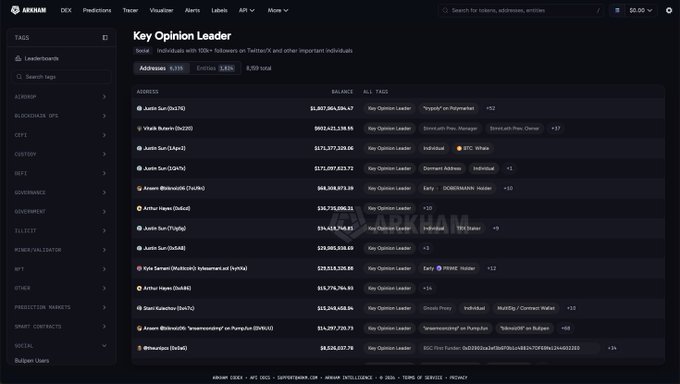
Task: Expand the Smart Contracts category
Action: click(61, 326)
